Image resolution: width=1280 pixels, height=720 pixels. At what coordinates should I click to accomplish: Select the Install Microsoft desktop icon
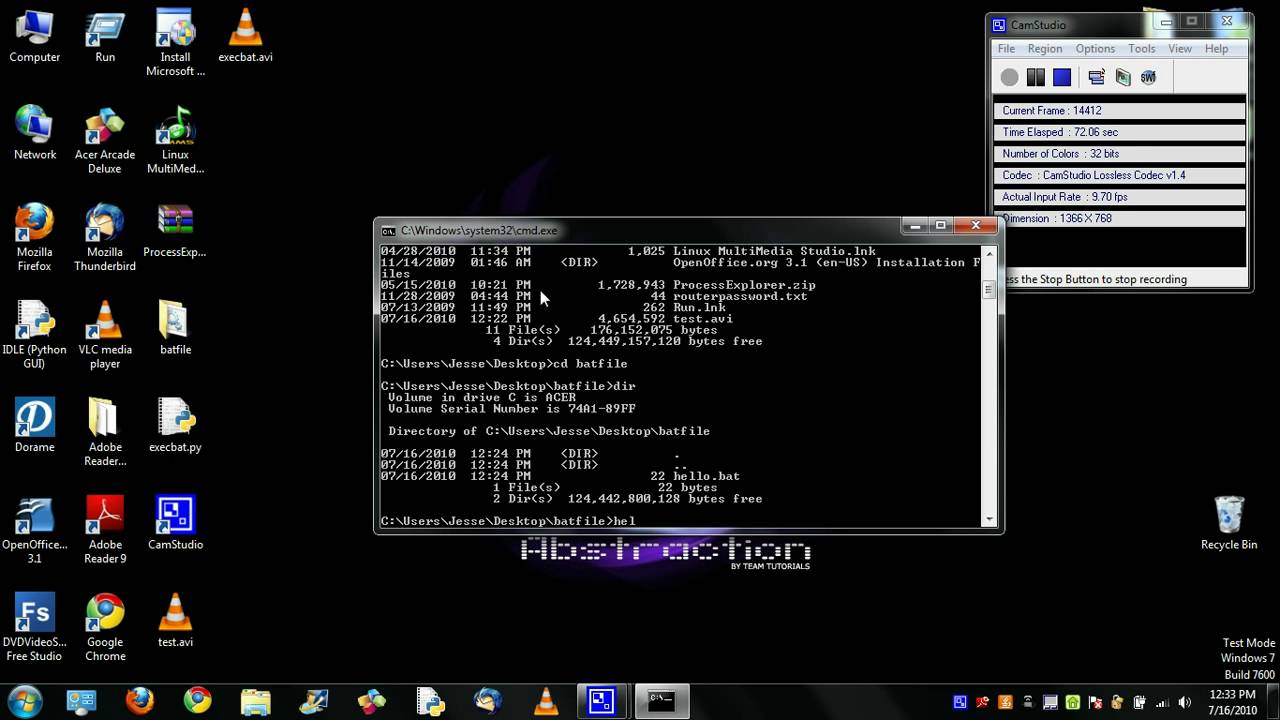175,42
